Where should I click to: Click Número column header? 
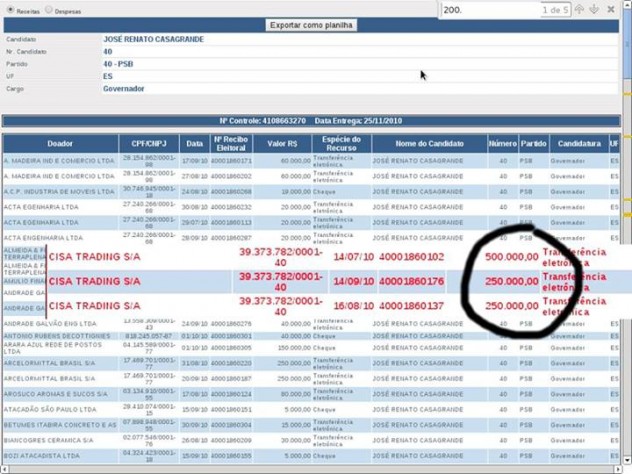coord(503,143)
